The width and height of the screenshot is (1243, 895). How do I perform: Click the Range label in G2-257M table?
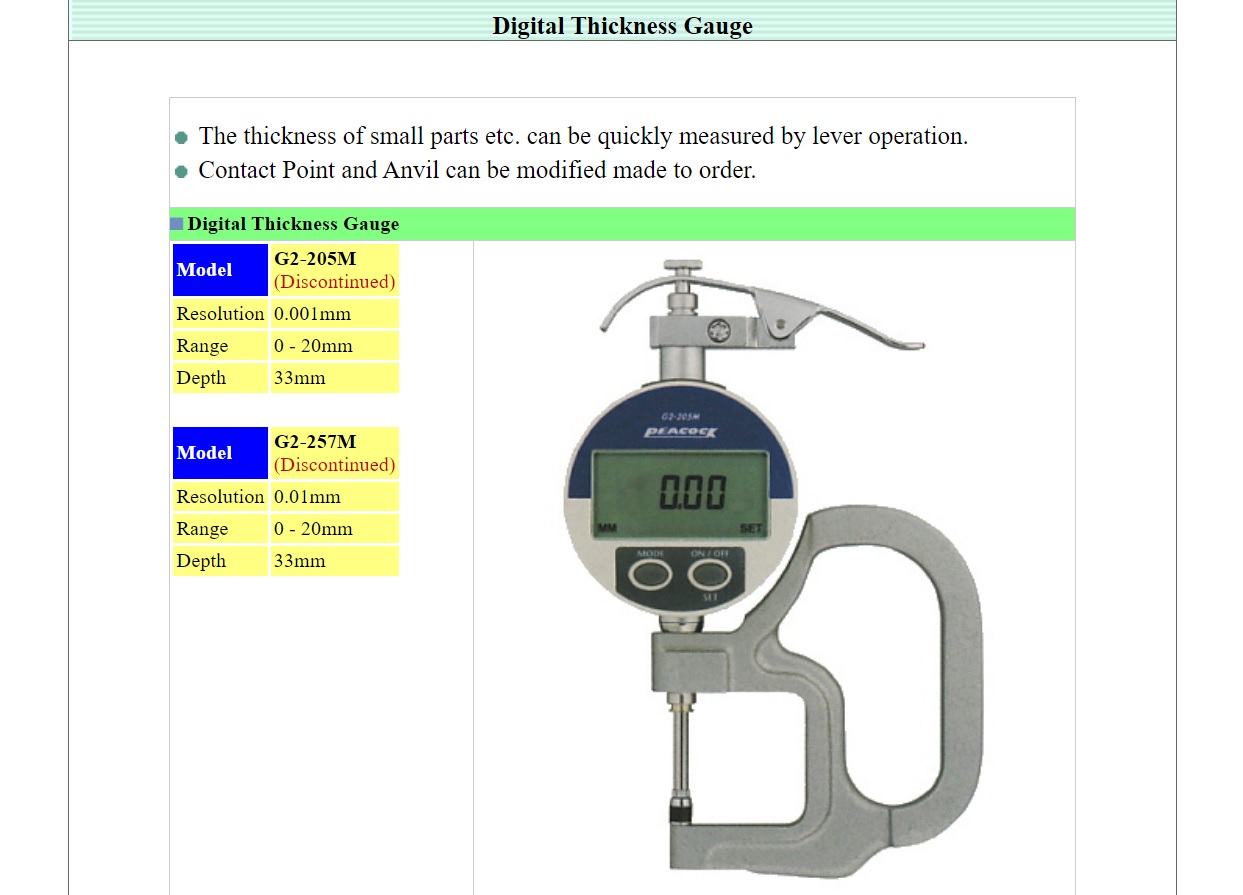pos(203,529)
